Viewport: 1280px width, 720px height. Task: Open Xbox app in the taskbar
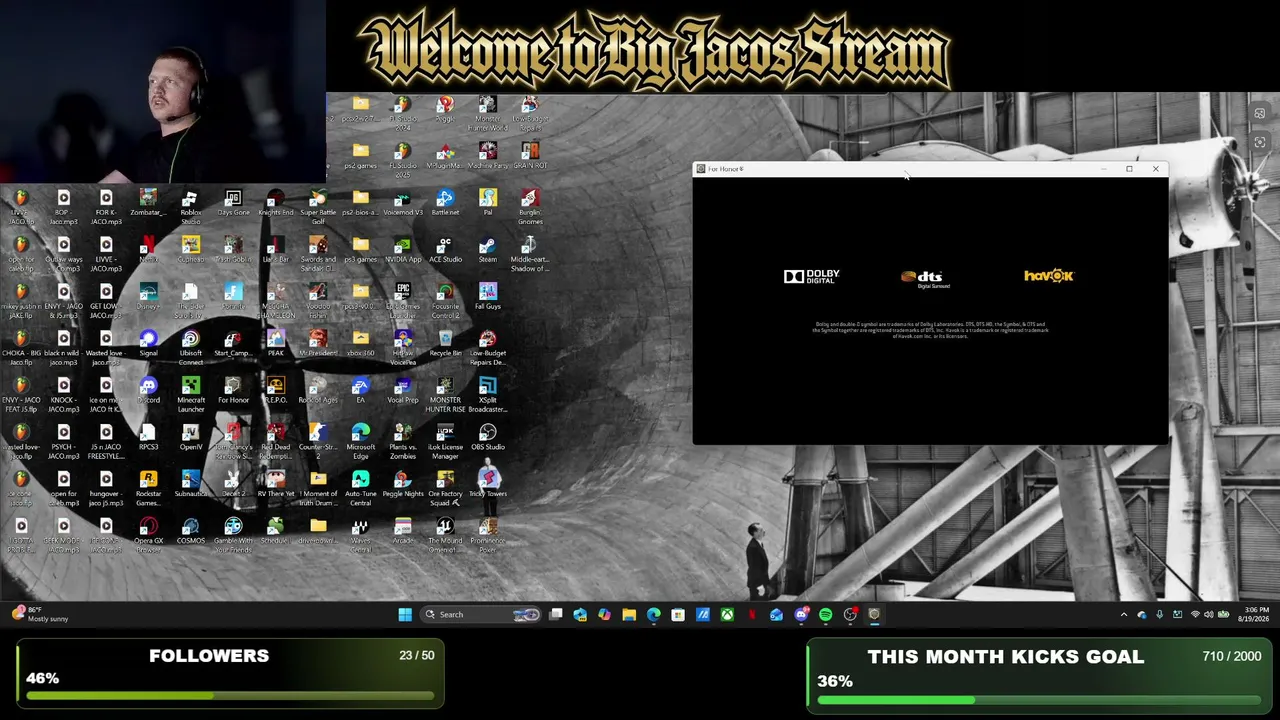[727, 614]
